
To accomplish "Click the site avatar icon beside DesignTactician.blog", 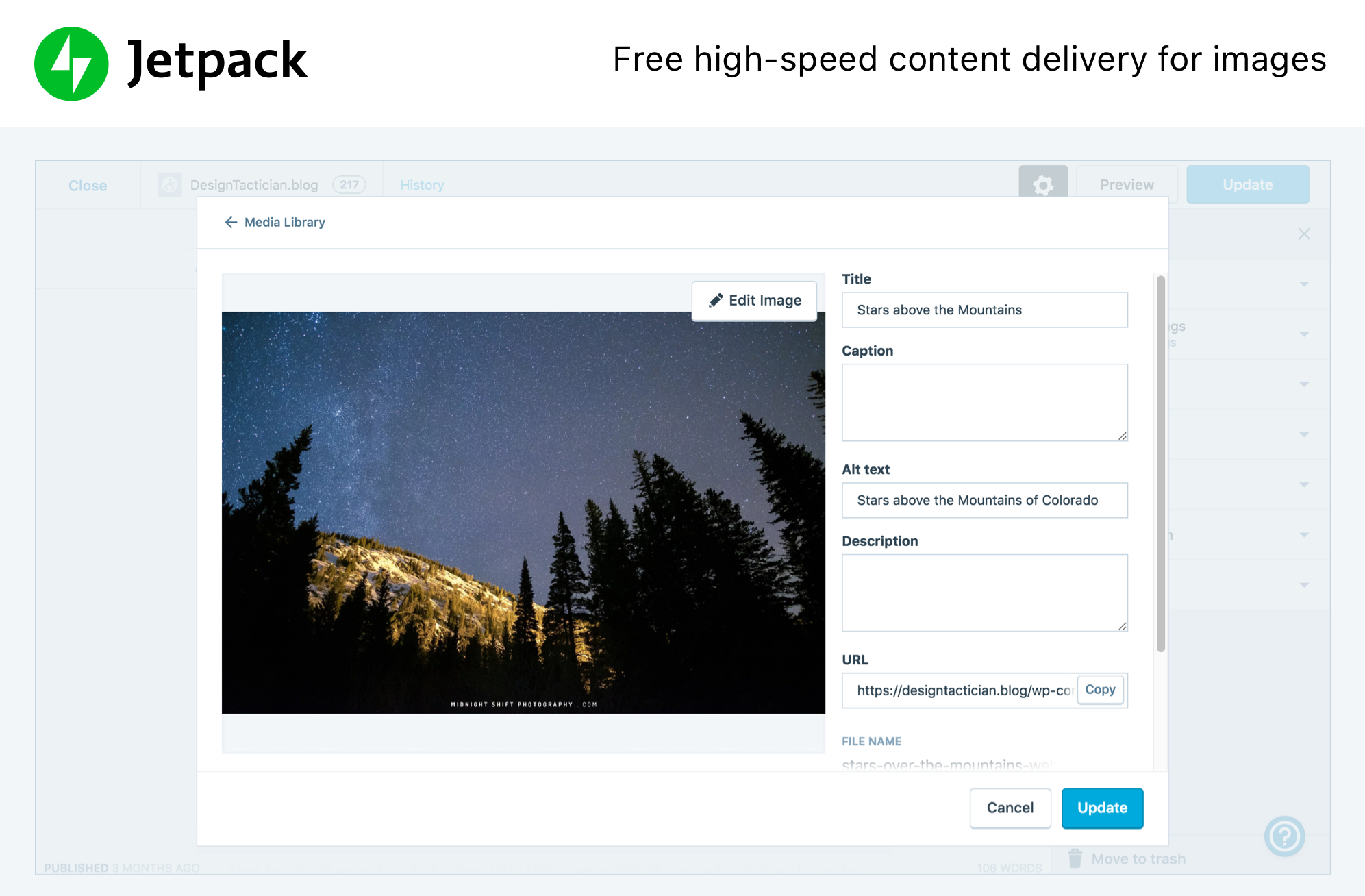I will 169,185.
